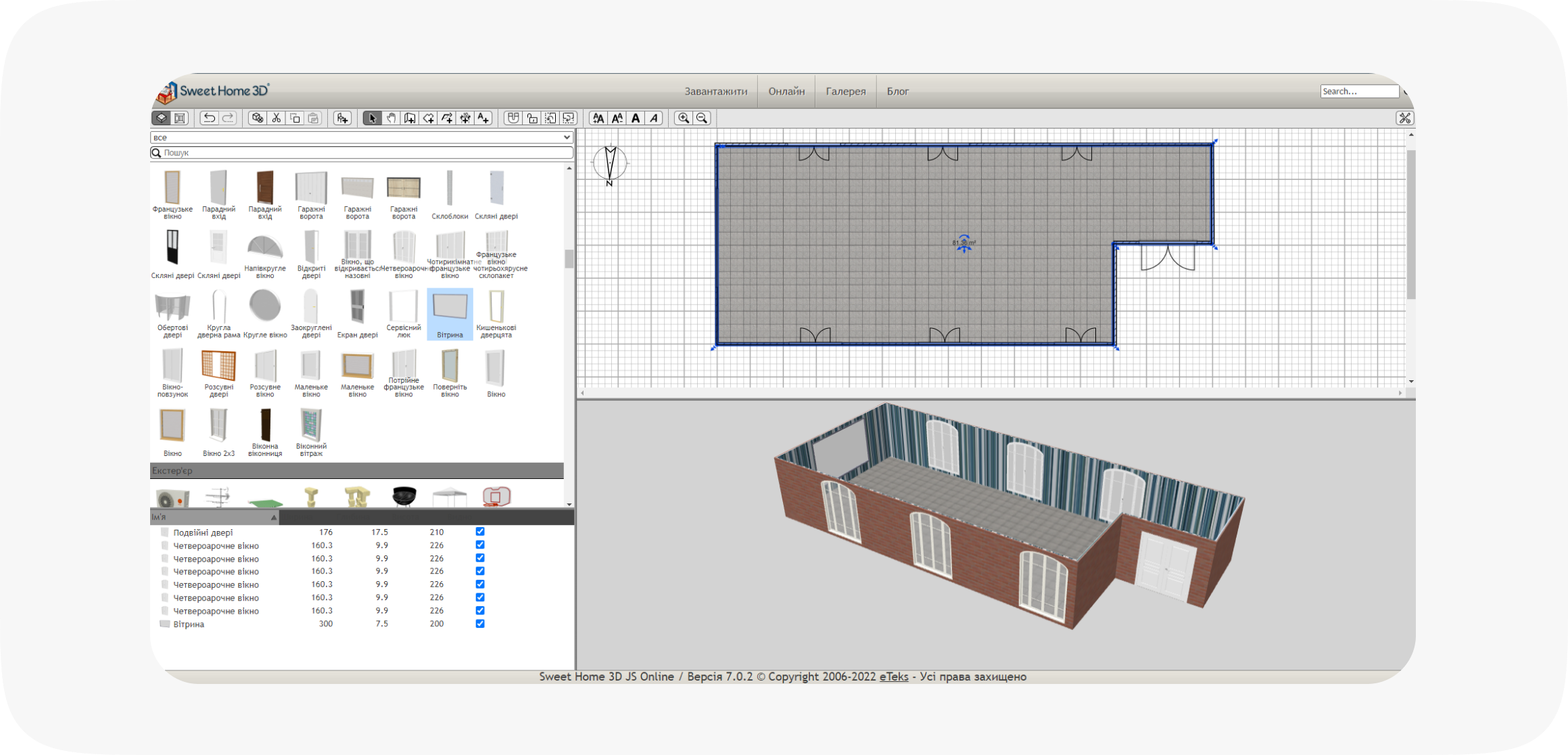This screenshot has height=755, width=1568.
Task: Collapse the Екстер'єр category header
Action: 356,471
